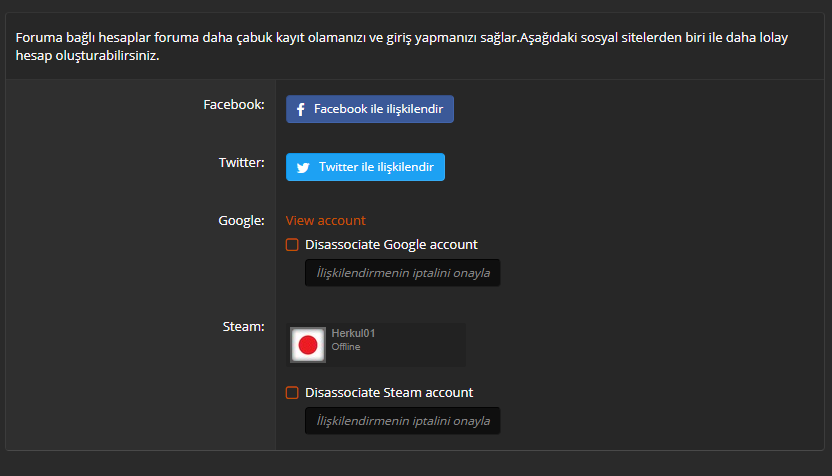Select the confirmation field under Steam disassociate
Screen dimensions: 832x476
tap(402, 421)
